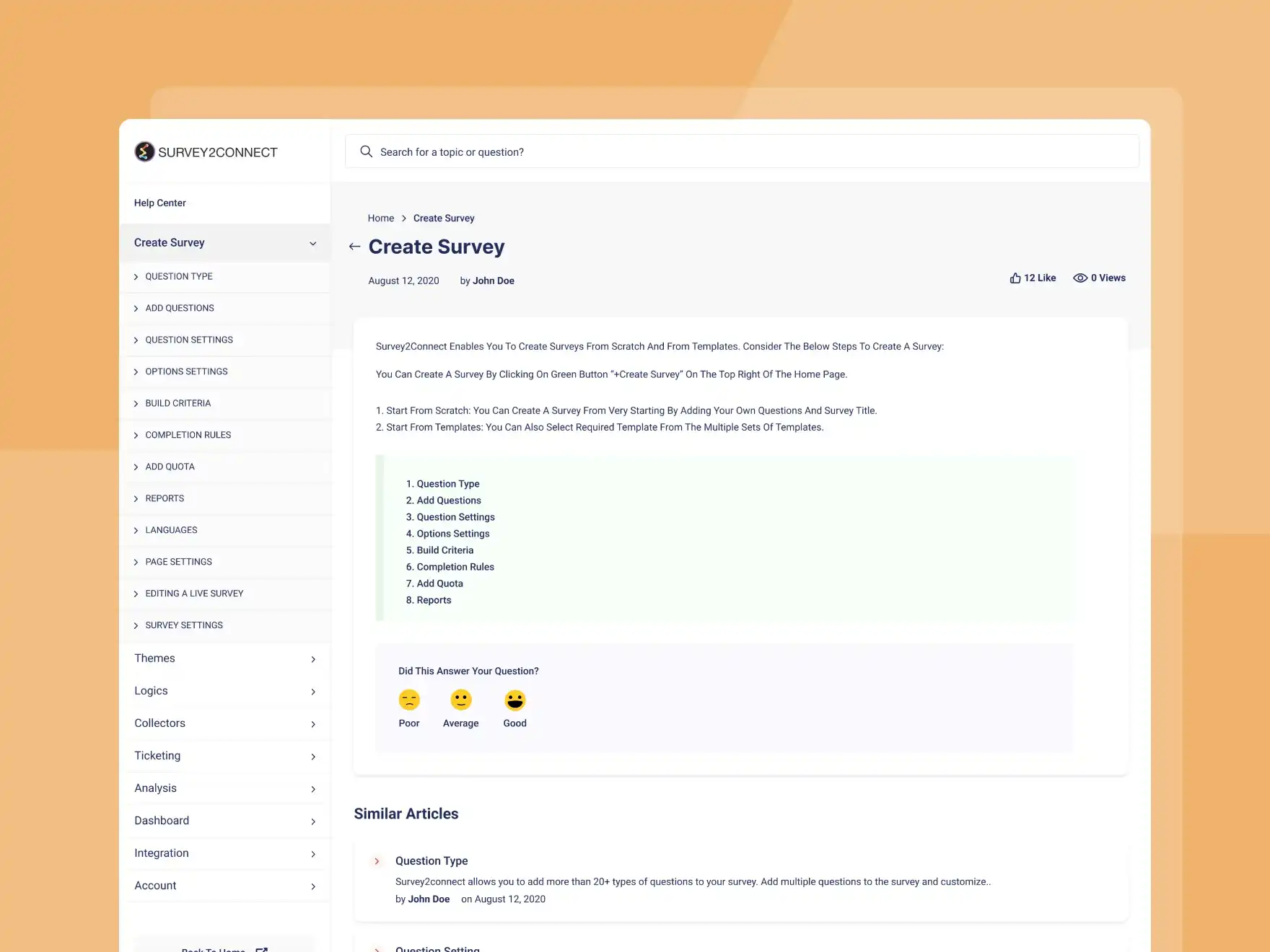1270x952 pixels.
Task: Click the author name John Doe under title
Action: 494,281
